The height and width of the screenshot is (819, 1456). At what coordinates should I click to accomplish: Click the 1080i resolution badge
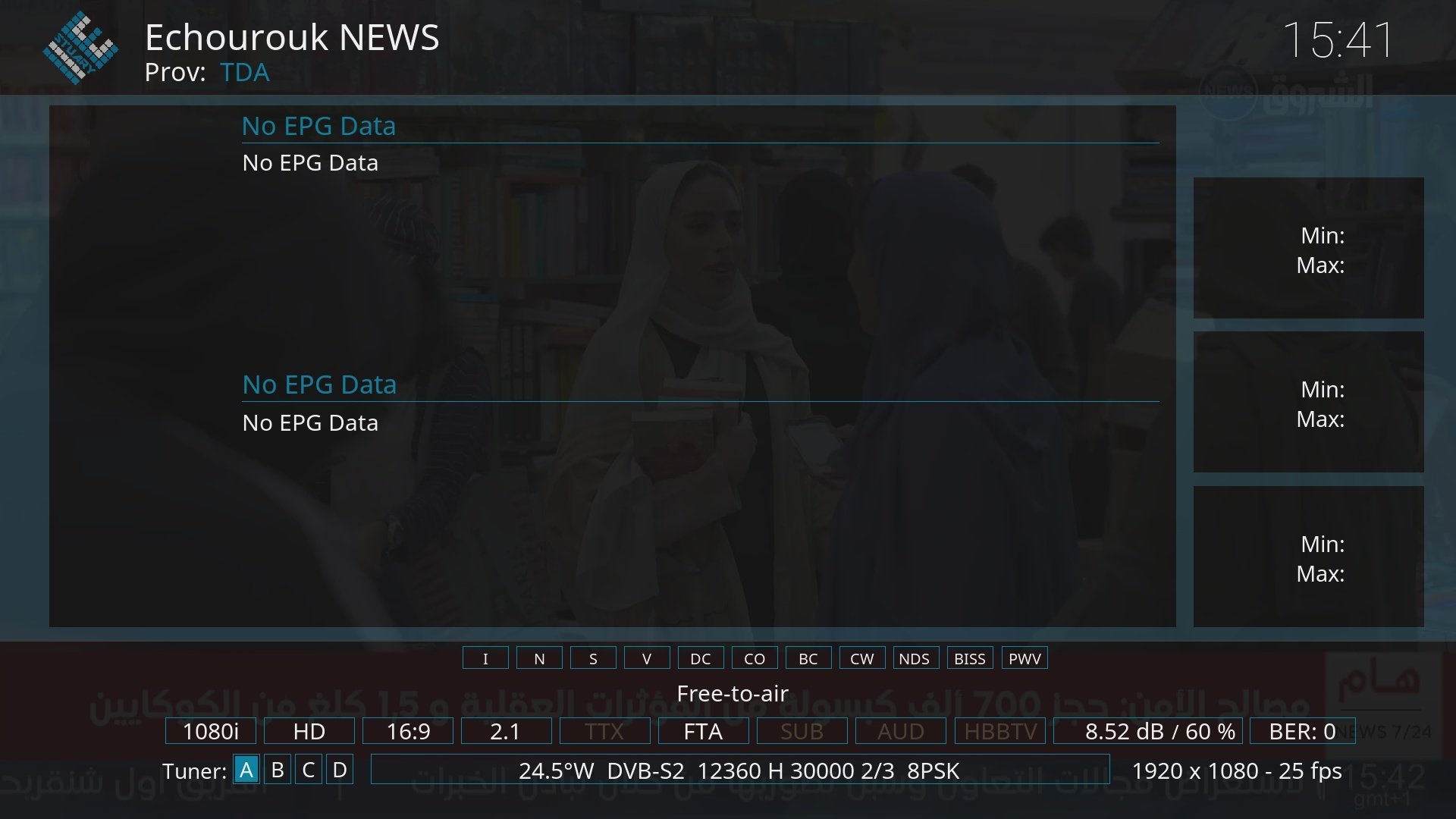[211, 731]
